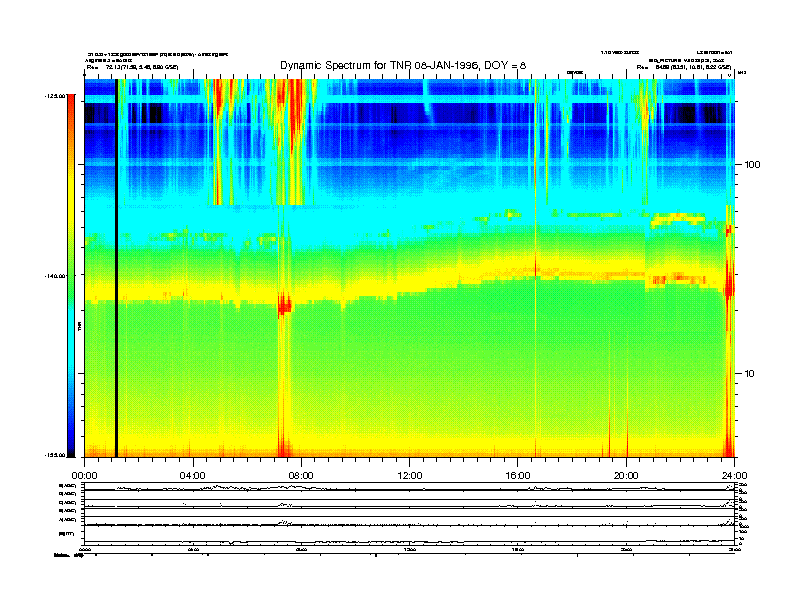Click the bottom panel 12:00 small tick label
The height and width of the screenshot is (612, 792).
coord(410,549)
